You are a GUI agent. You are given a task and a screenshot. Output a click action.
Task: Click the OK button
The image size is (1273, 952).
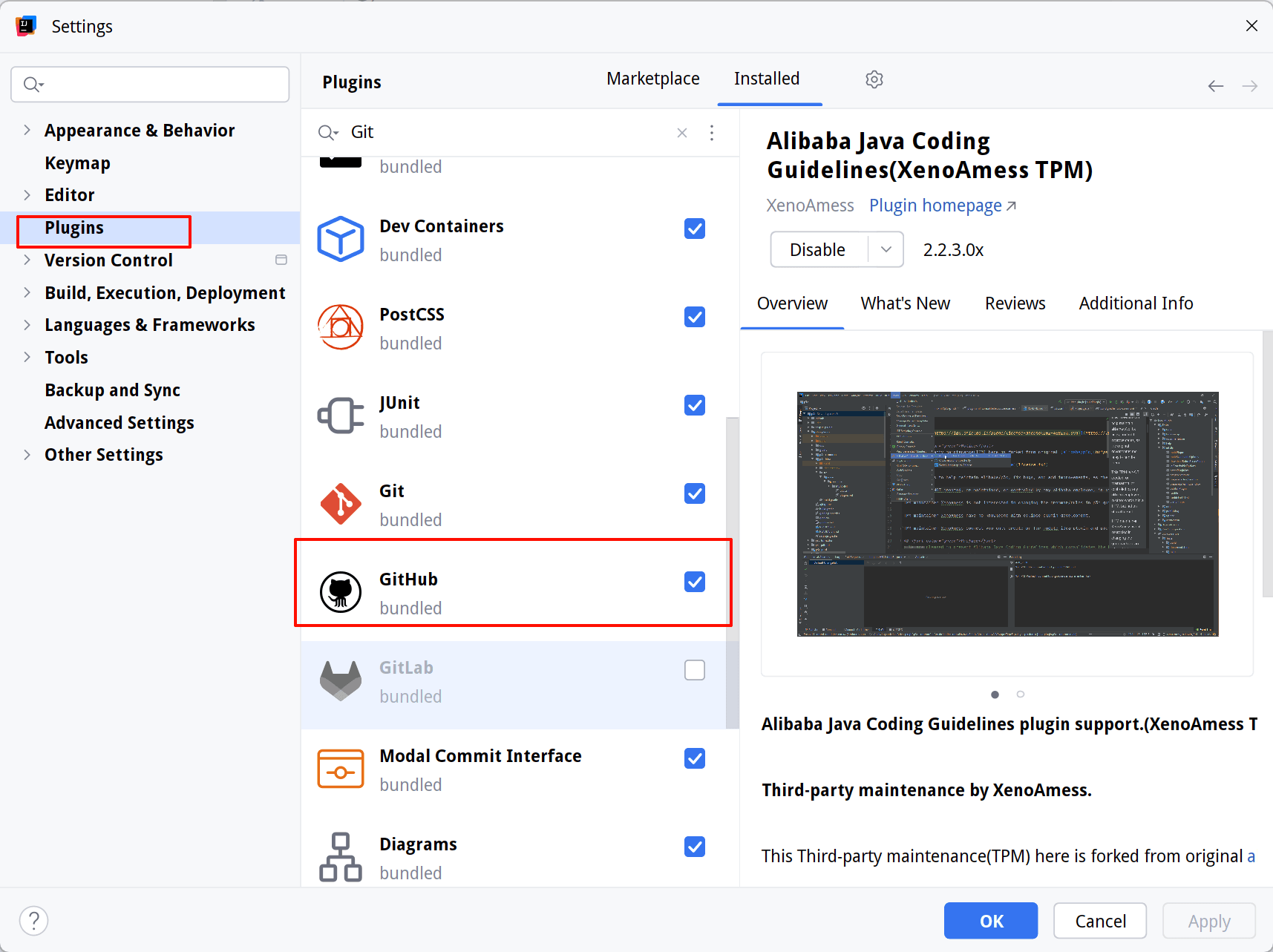(x=991, y=921)
